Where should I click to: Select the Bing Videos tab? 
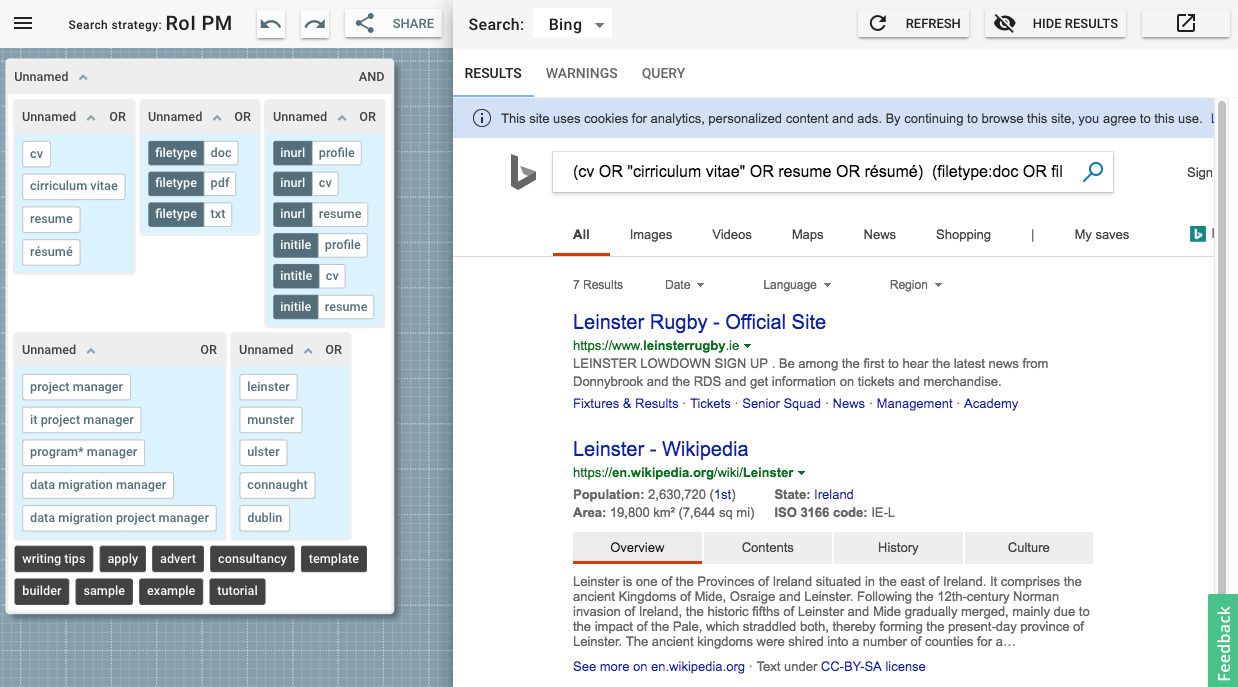[732, 234]
